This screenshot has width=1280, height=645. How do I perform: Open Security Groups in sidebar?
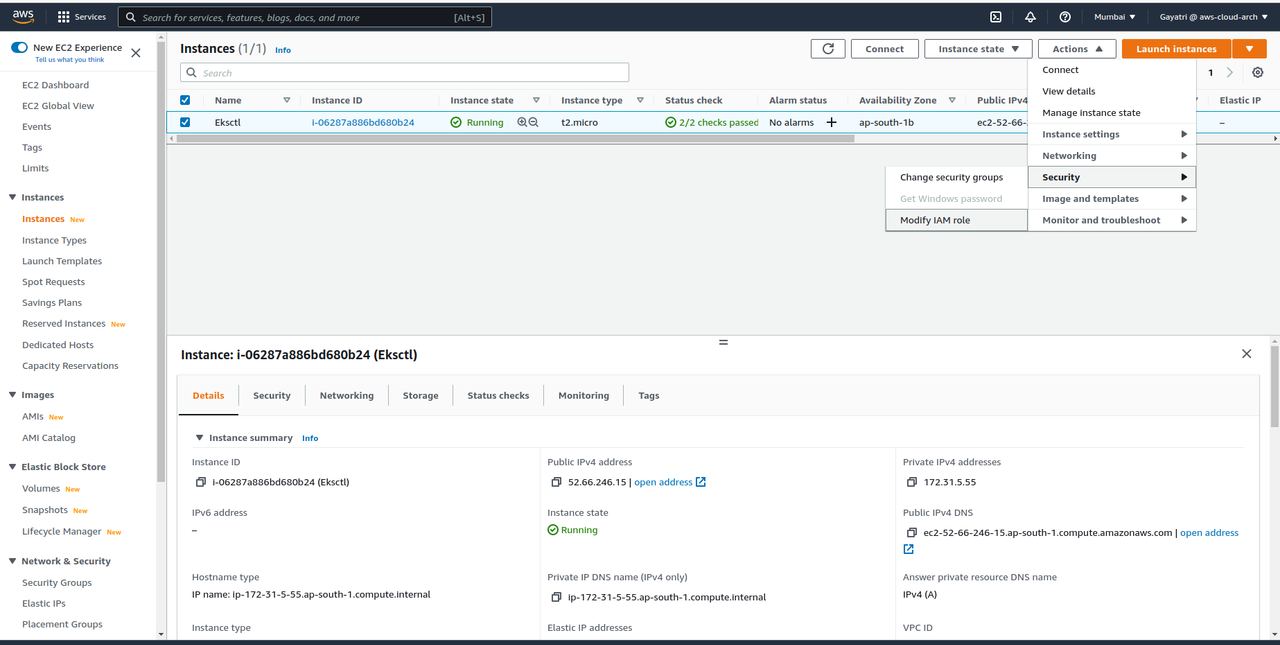pos(57,583)
